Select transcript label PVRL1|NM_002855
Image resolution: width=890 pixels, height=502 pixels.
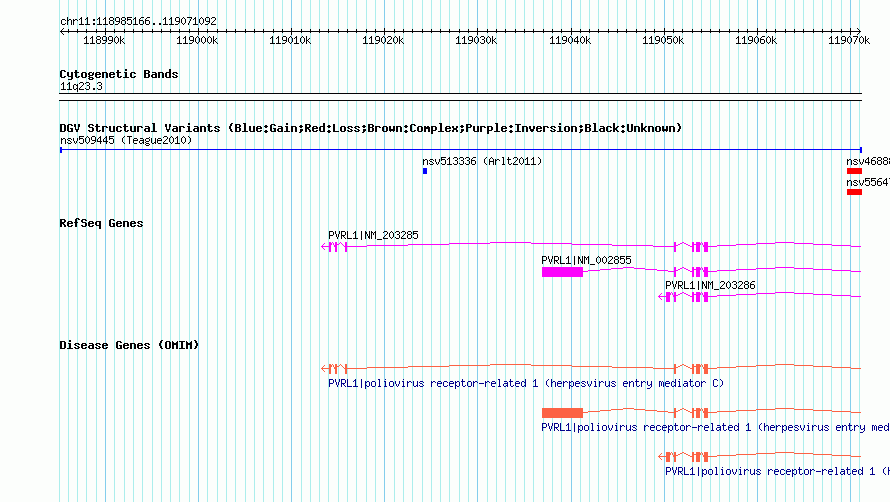click(x=586, y=260)
